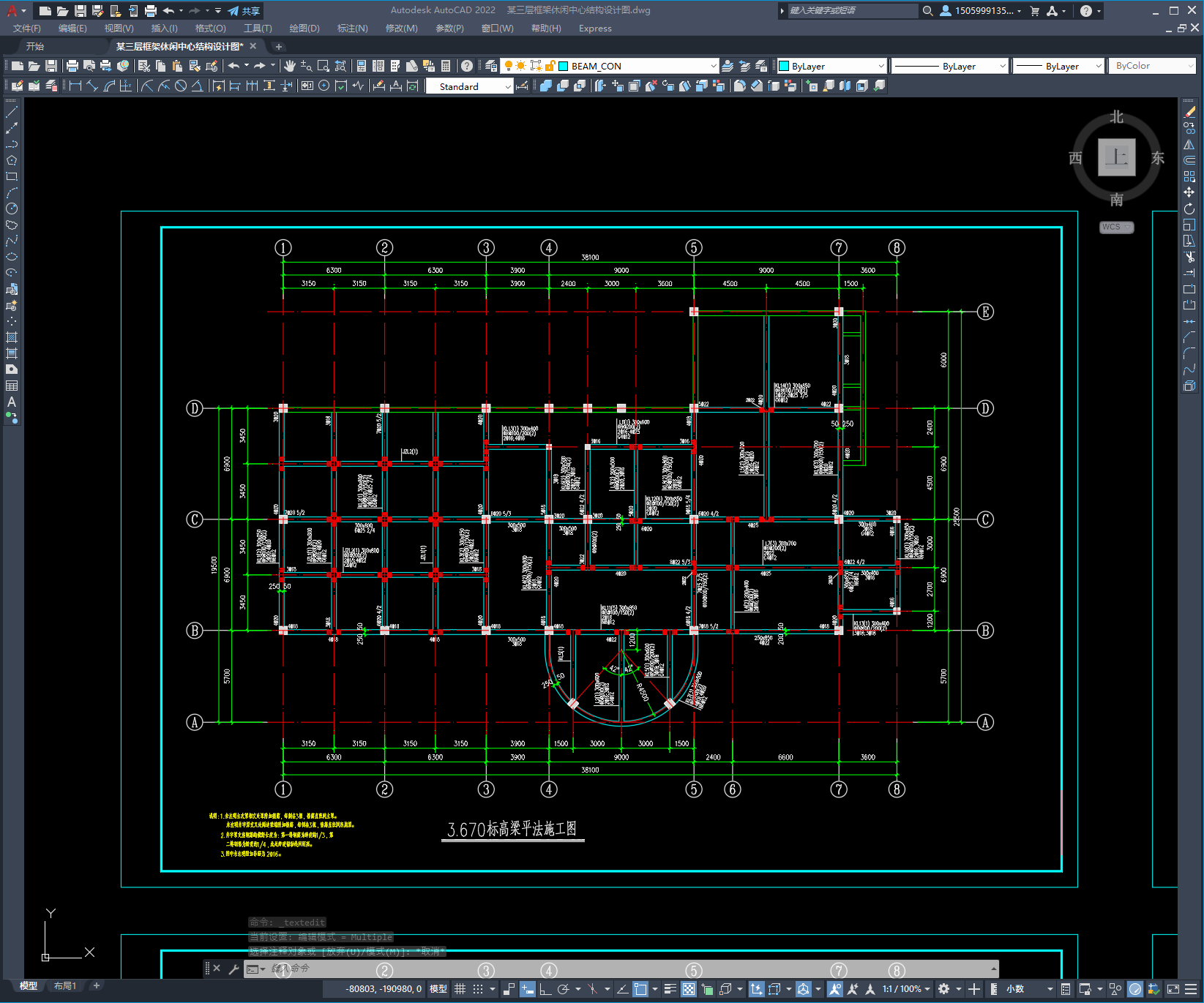Choose the Hatch tool in the left toolbar

[12, 337]
